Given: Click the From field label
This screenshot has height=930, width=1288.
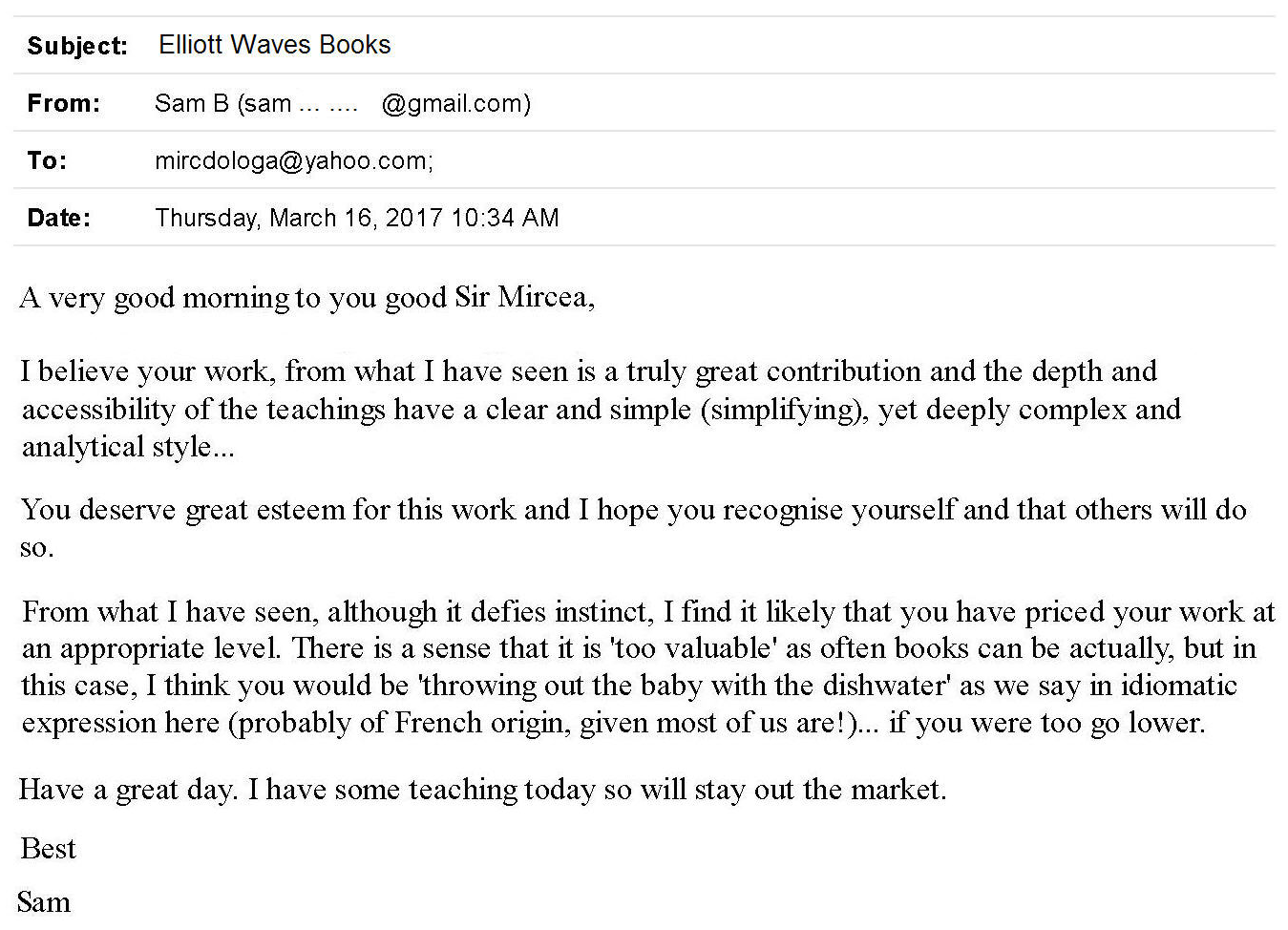Looking at the screenshot, I should 63,103.
